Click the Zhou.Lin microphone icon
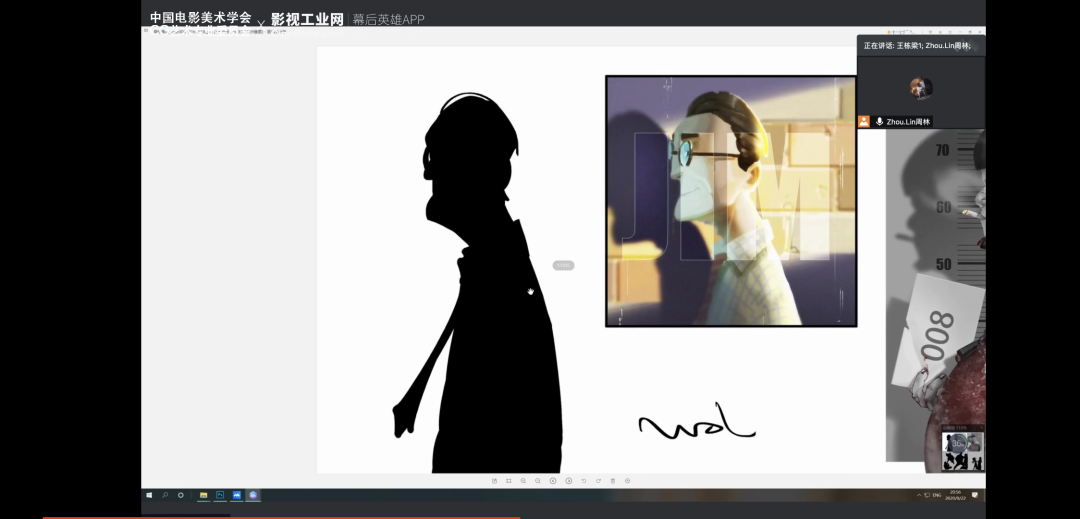The width and height of the screenshot is (1080, 519). click(x=880, y=122)
